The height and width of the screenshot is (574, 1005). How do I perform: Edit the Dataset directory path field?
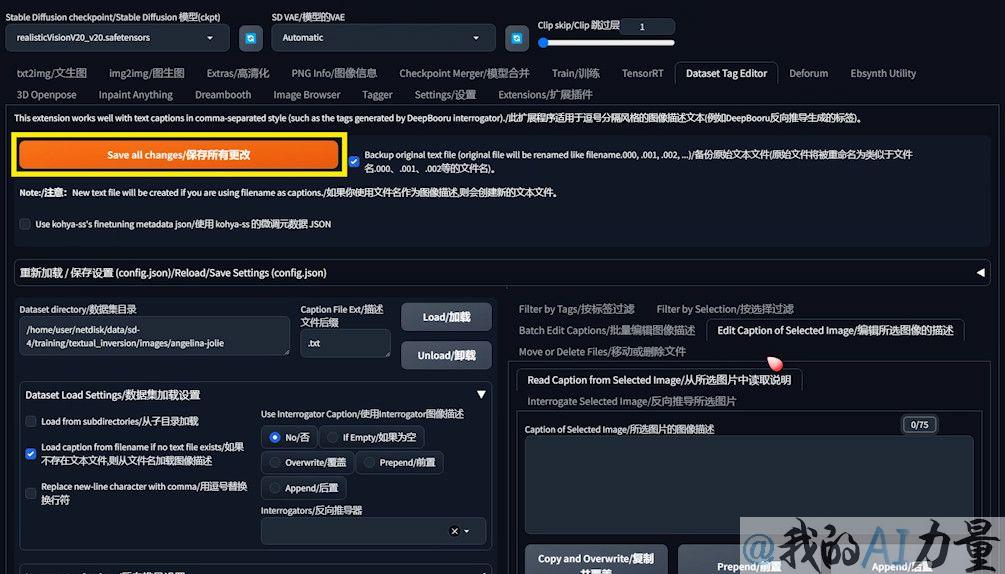(154, 336)
